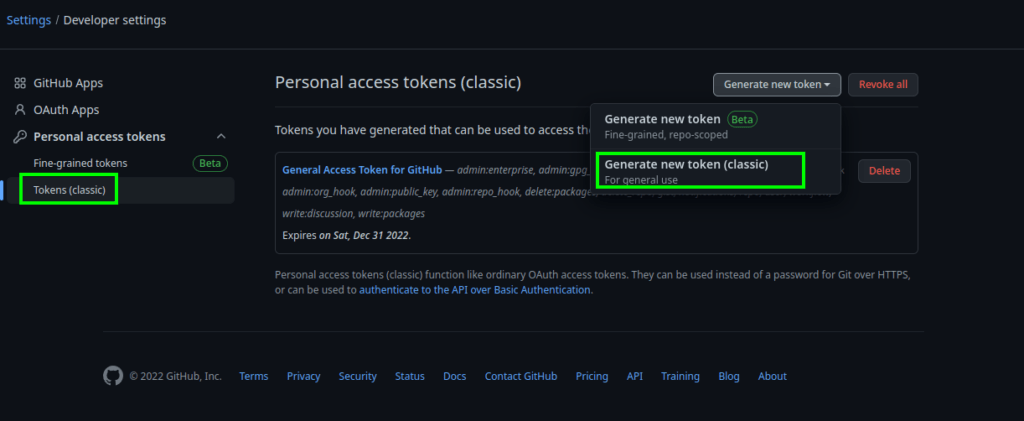The image size is (1024, 421).
Task: Collapse the Personal access tokens section chevron
Action: click(x=221, y=136)
